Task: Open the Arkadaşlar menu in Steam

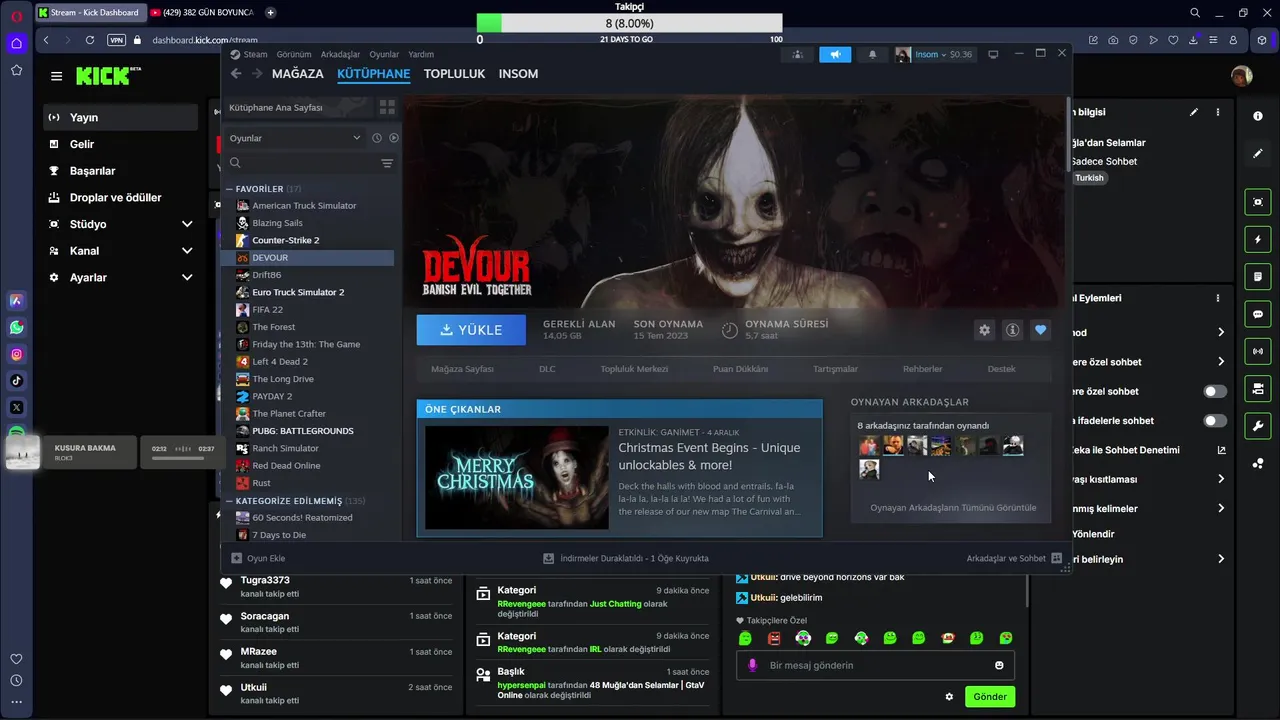Action: tap(340, 54)
